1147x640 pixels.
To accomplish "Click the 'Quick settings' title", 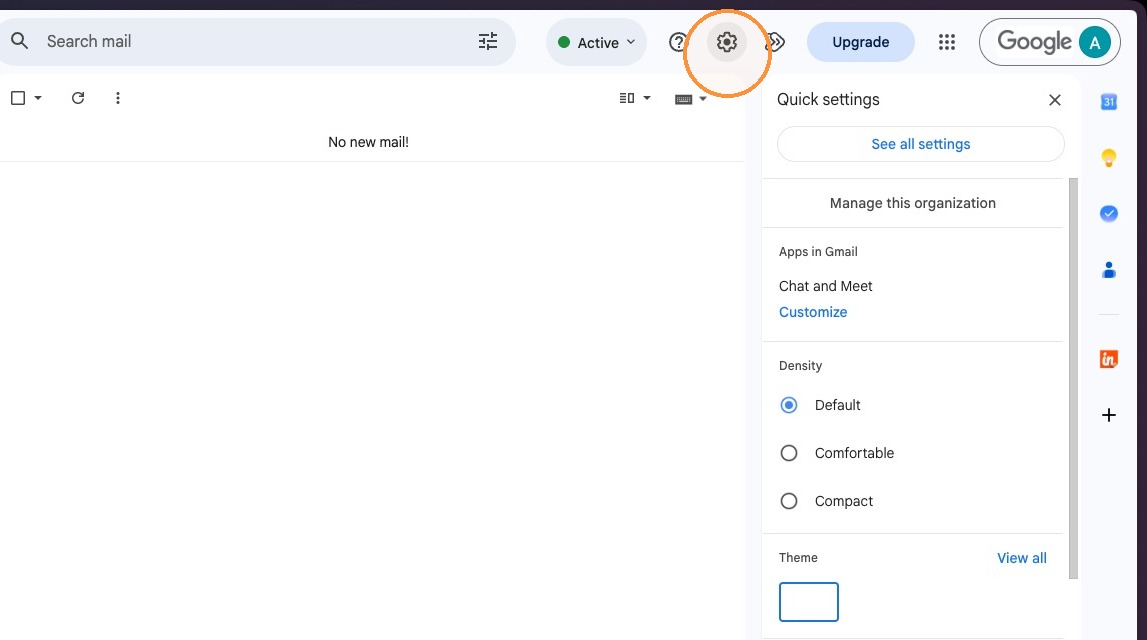I will pos(828,99).
